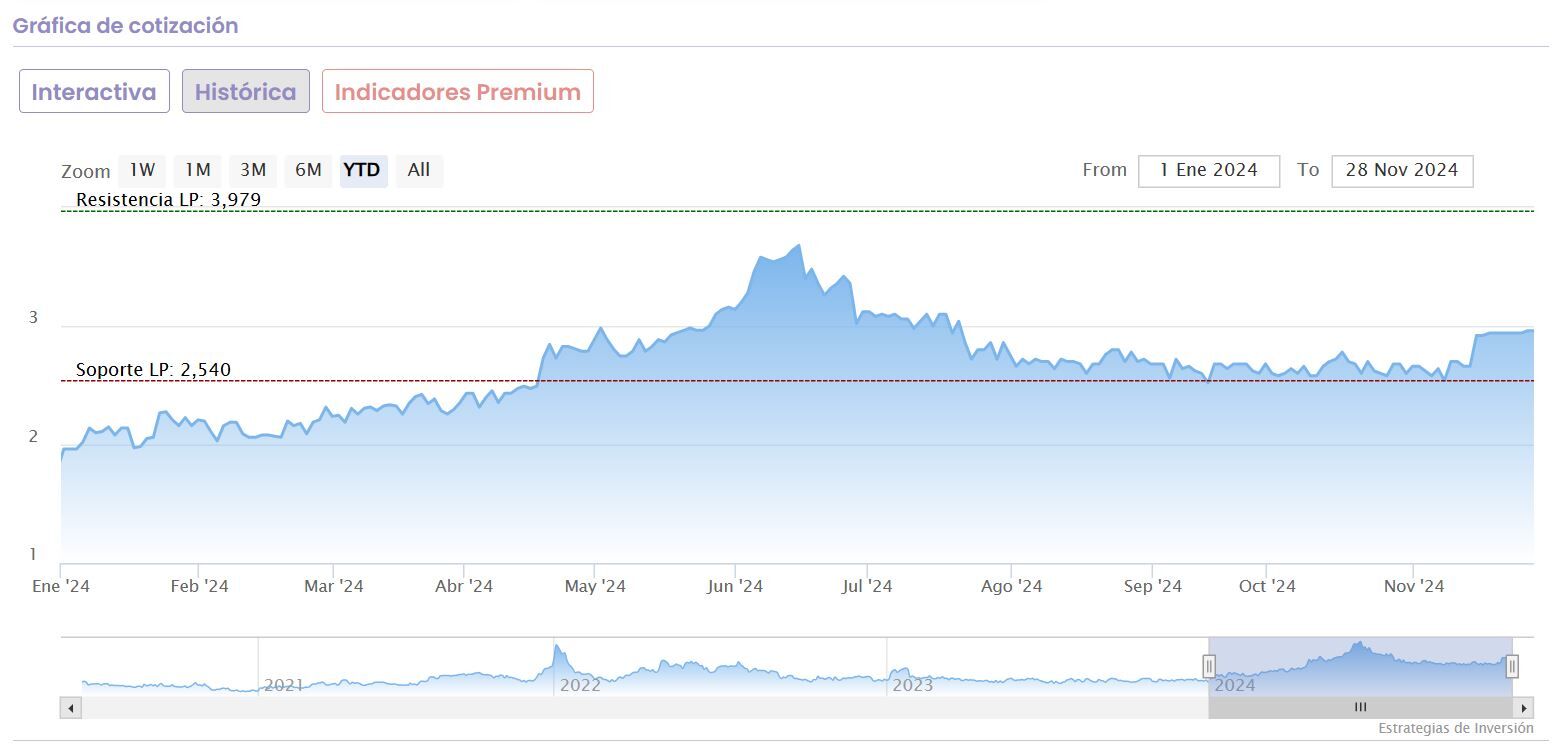Click the right scroll arrow of navigator
This screenshot has width=1556, height=749.
click(1525, 708)
